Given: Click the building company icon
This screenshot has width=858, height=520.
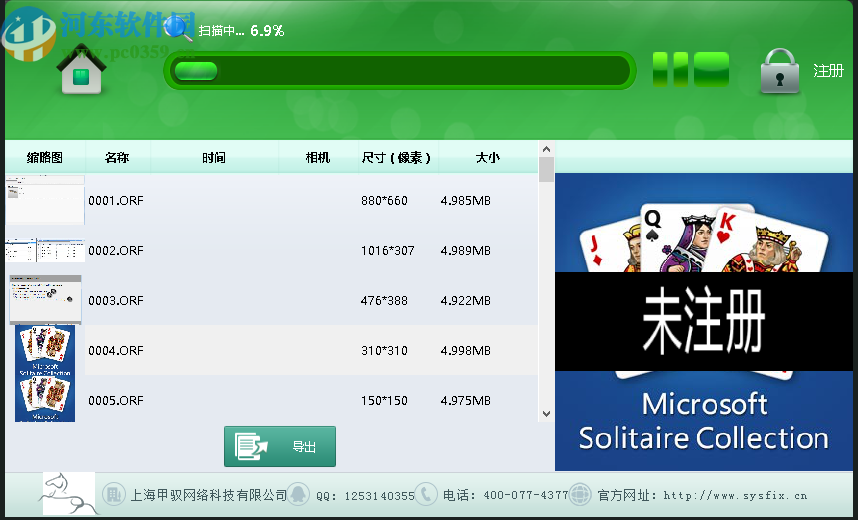Looking at the screenshot, I should 114,495.
